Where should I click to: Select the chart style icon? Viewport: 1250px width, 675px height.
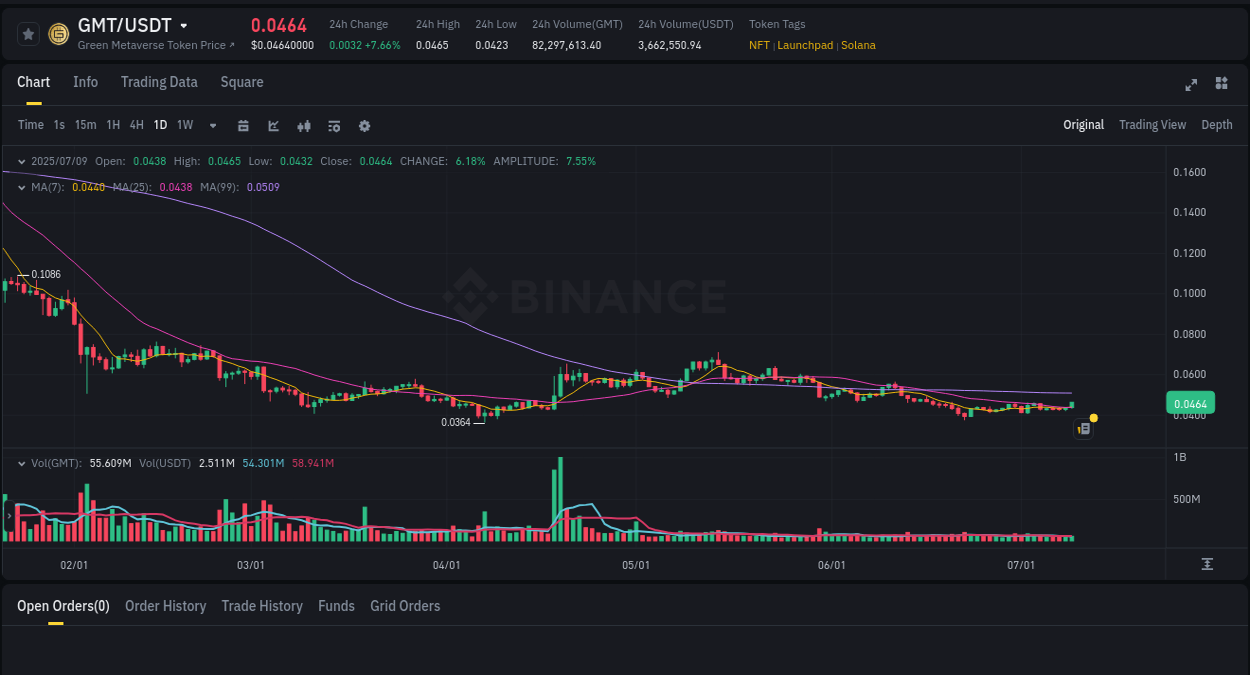(273, 125)
